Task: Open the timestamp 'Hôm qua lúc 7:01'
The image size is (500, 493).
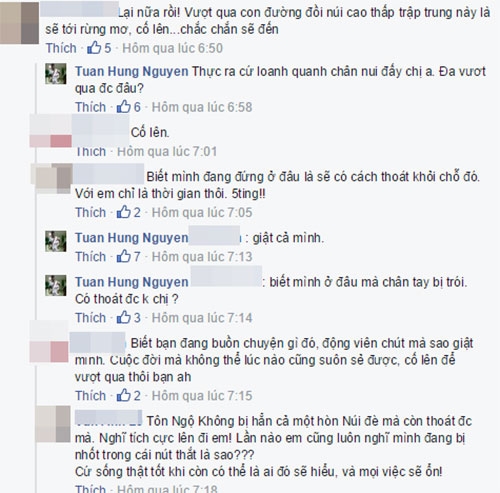Action: tap(167, 152)
